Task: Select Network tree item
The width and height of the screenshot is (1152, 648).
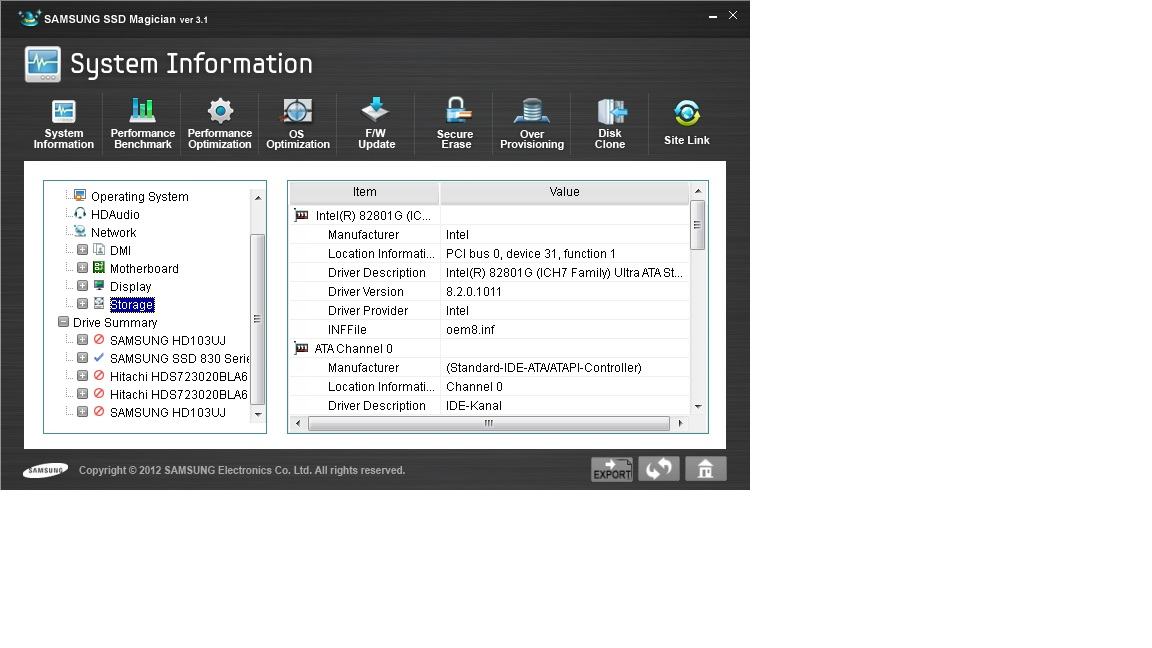Action: (x=113, y=232)
